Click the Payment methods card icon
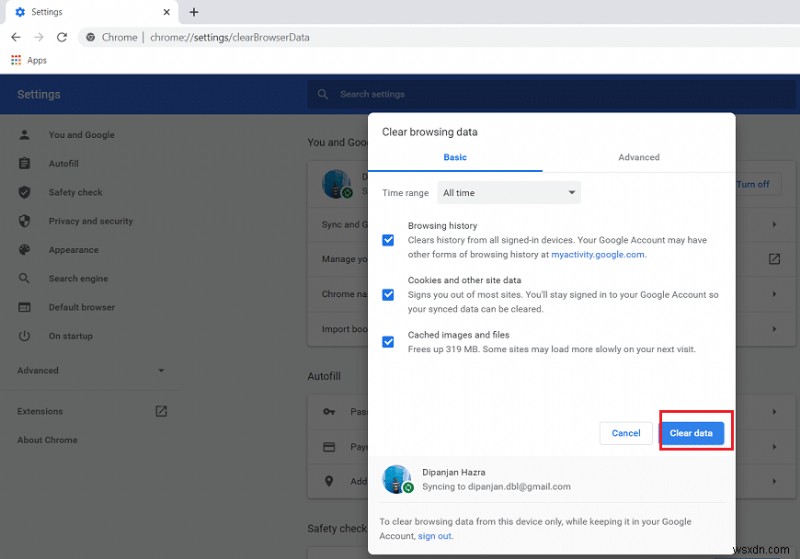Screen dimensions: 800x559 tap(329, 447)
